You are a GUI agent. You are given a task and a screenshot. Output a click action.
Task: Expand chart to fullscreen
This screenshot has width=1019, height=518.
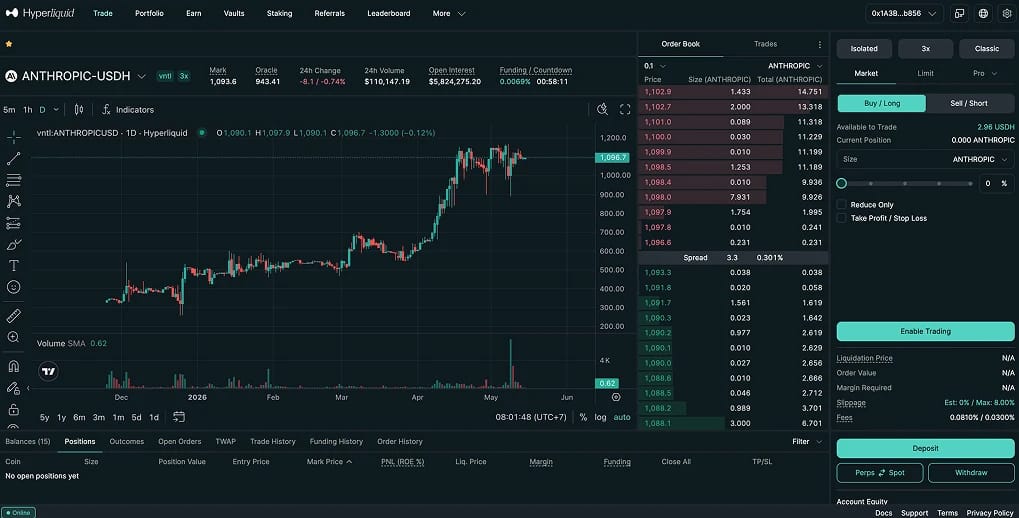pyautogui.click(x=625, y=109)
